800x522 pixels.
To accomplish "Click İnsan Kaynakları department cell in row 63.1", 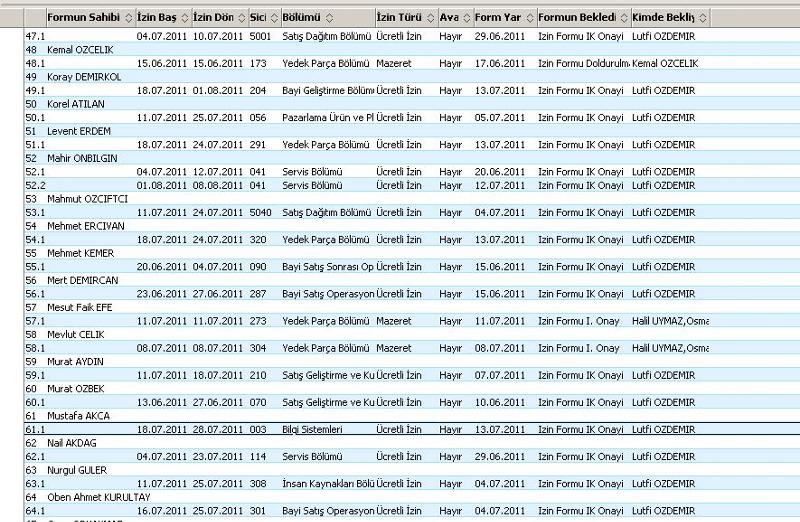I will pos(329,484).
